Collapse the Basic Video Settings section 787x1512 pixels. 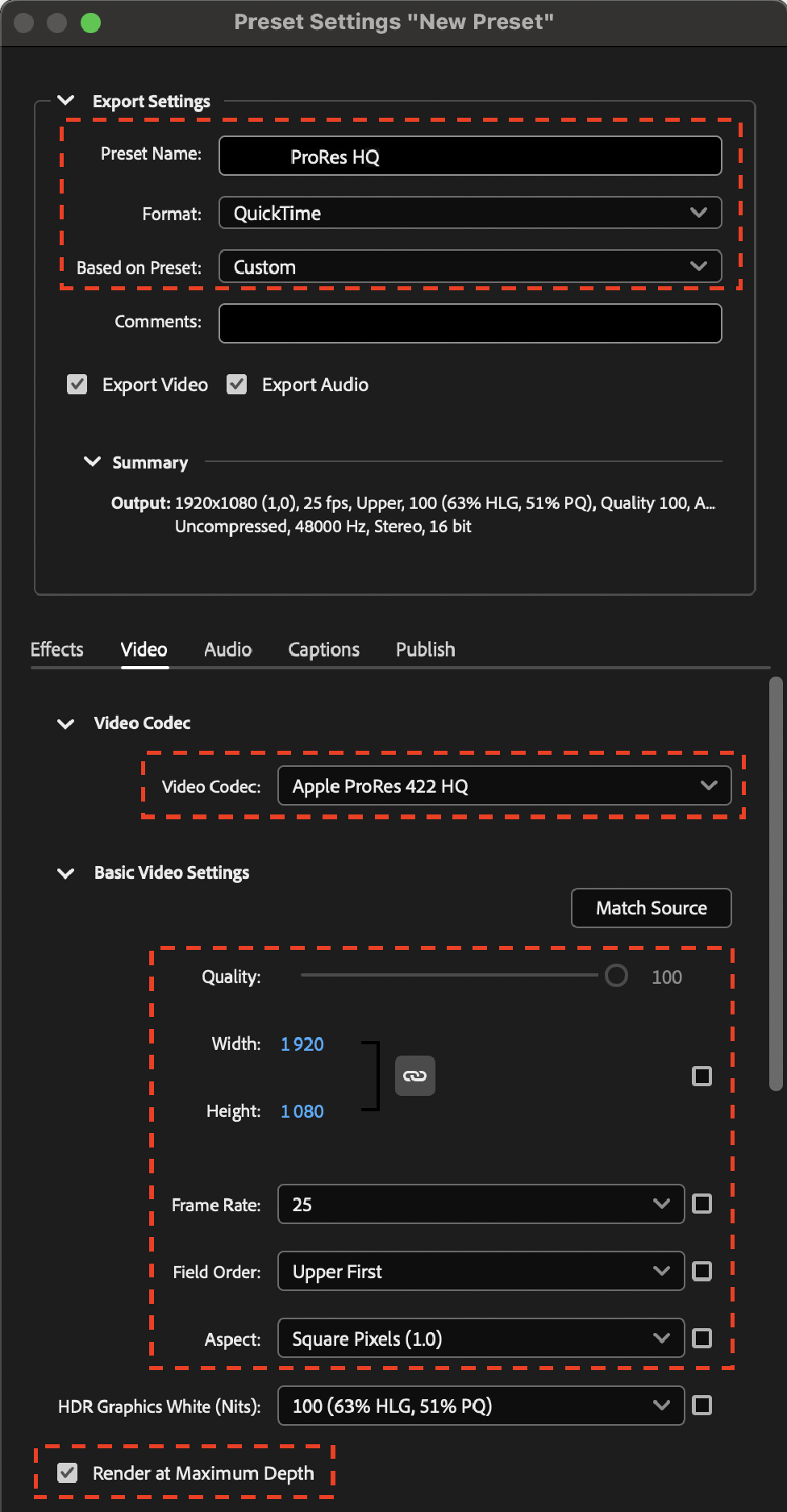[66, 873]
